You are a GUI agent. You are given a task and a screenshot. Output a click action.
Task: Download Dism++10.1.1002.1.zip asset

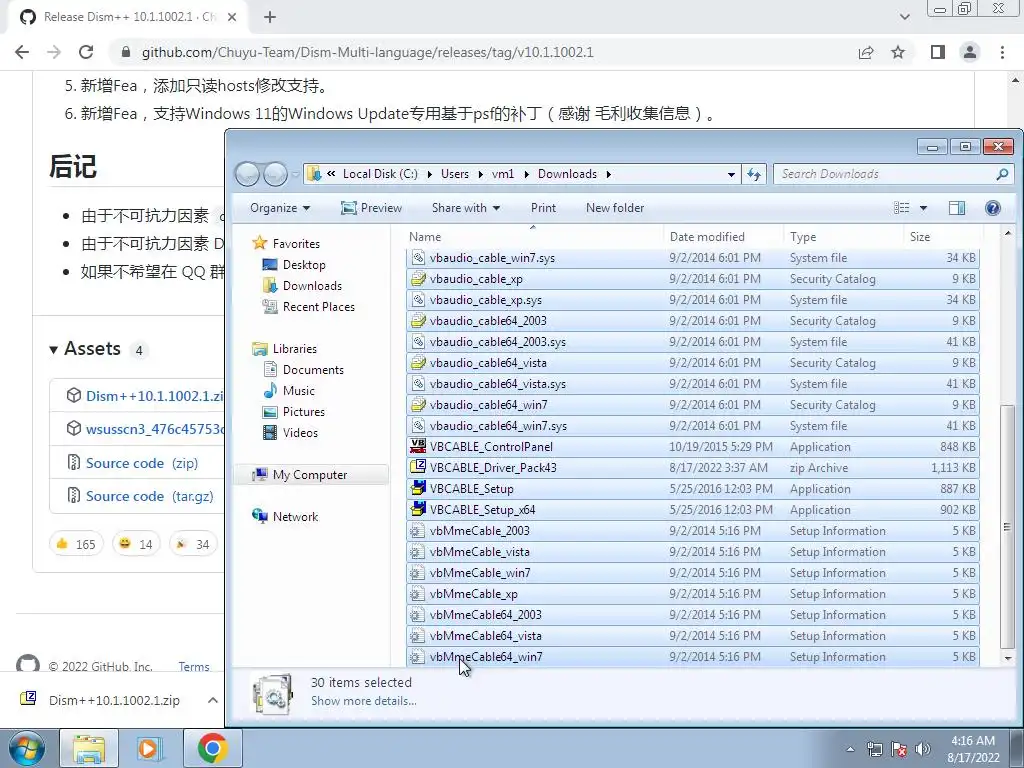pos(154,396)
